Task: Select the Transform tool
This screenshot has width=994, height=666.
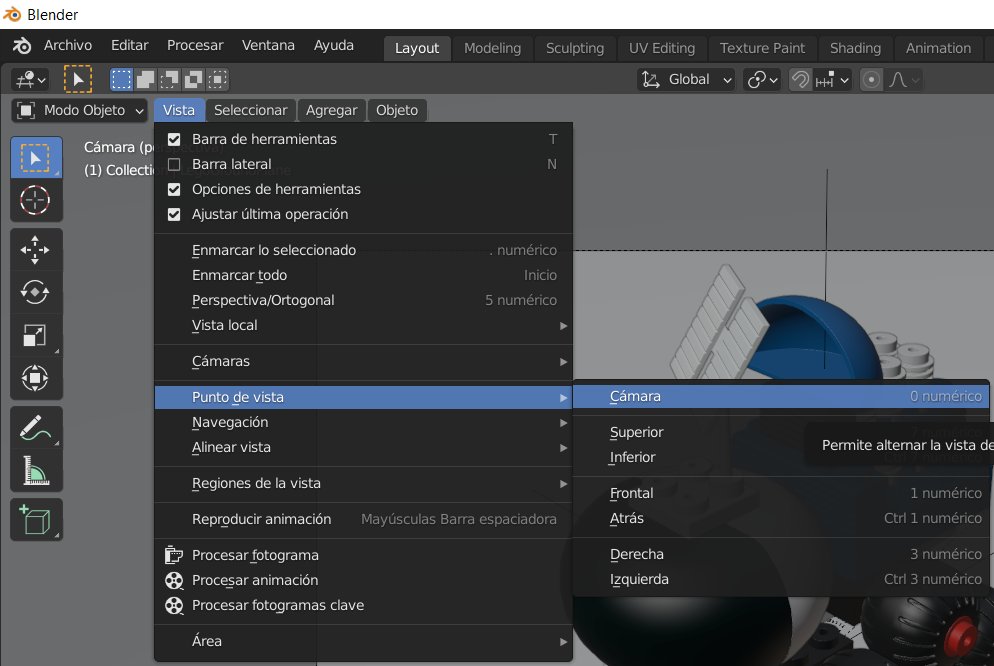Action: click(36, 378)
